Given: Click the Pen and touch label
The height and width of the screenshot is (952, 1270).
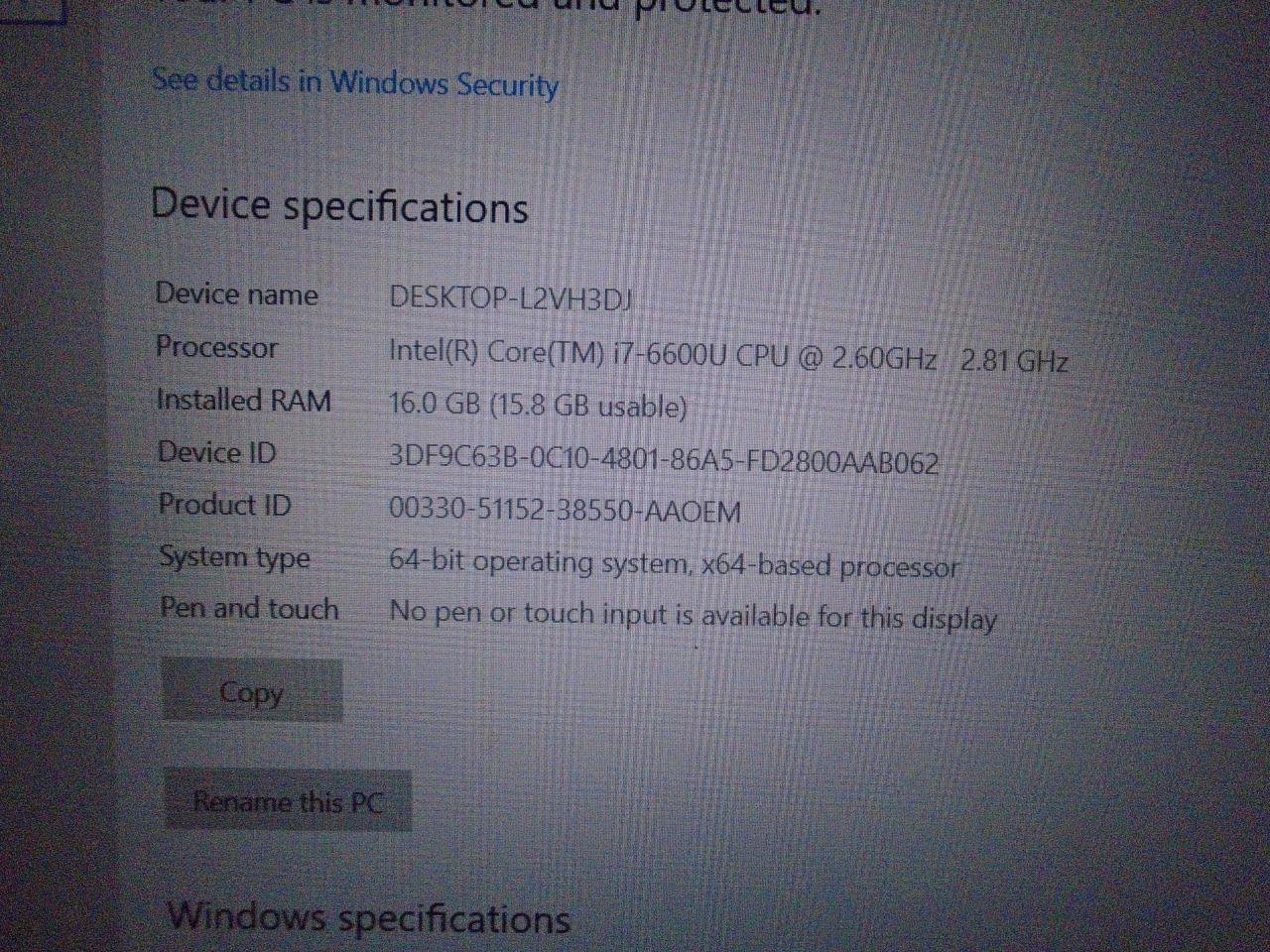Looking at the screenshot, I should tap(249, 608).
